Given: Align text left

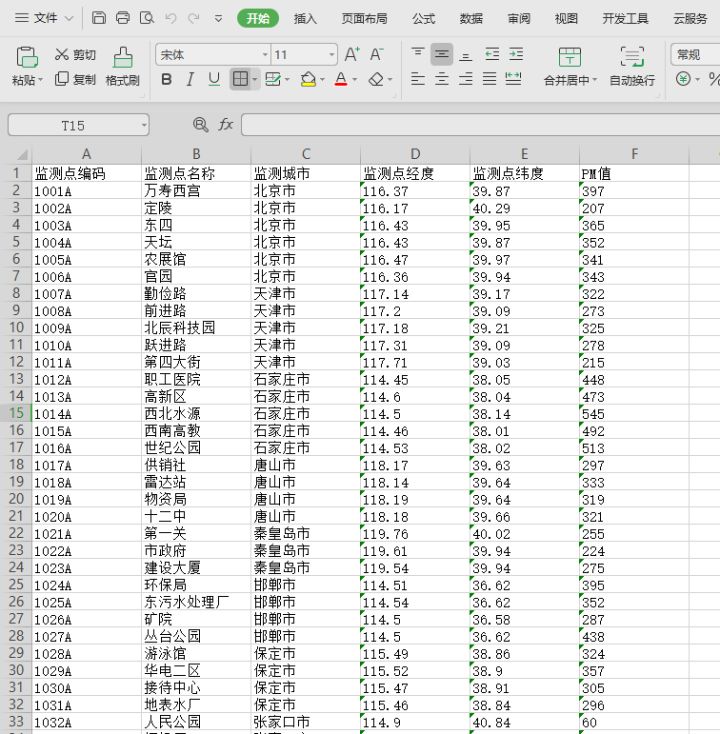Looking at the screenshot, I should (x=418, y=79).
